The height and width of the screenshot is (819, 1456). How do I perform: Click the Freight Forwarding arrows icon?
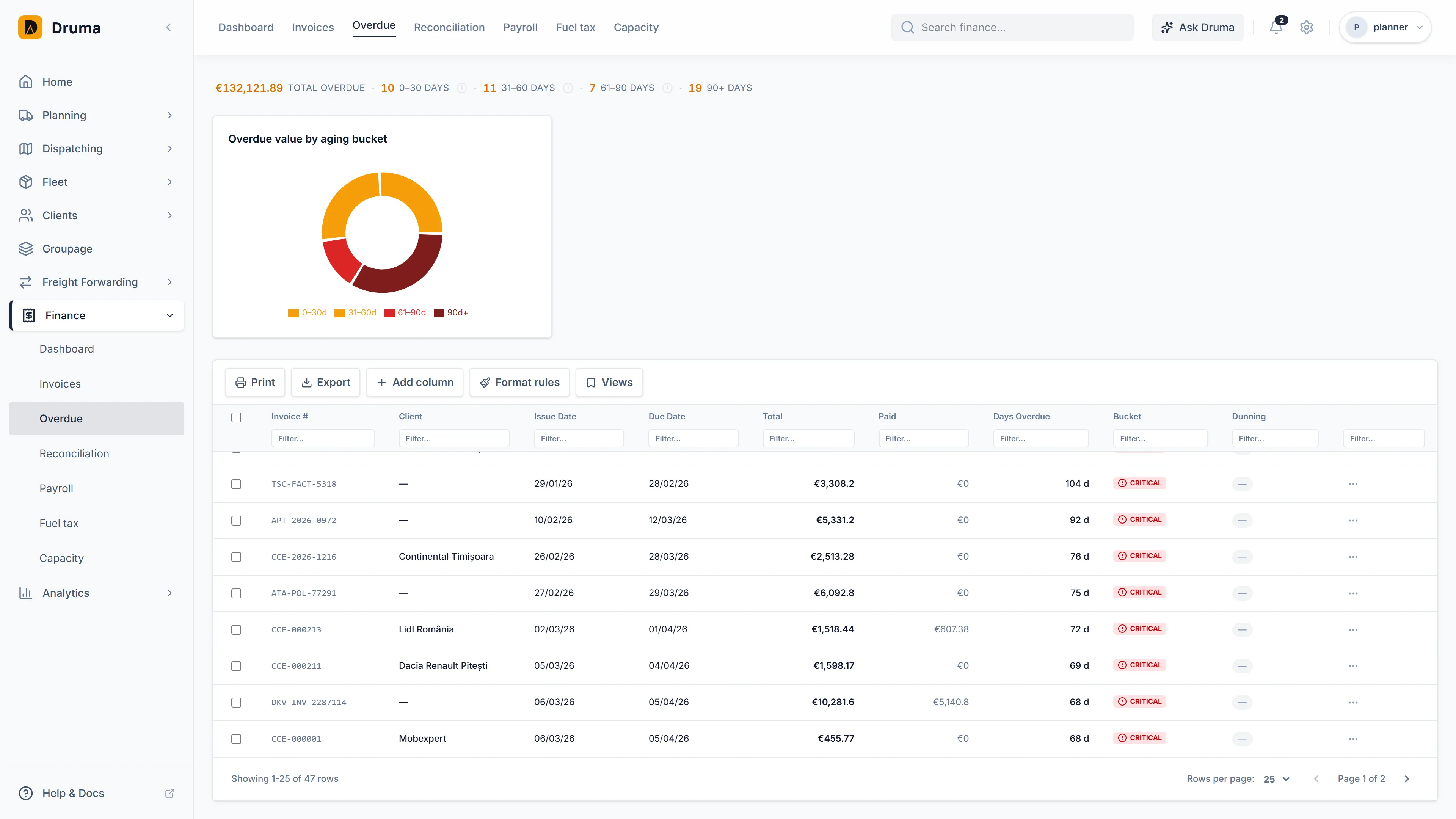pos(25,282)
